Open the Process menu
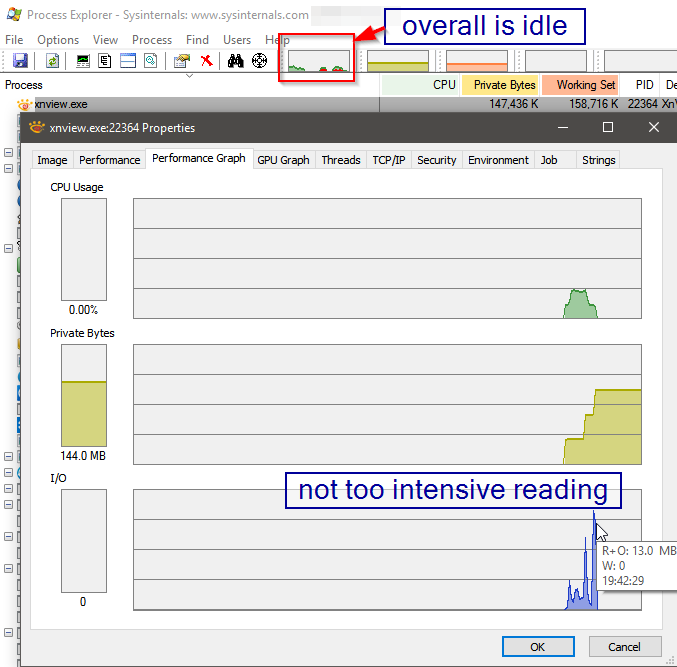Screen dimensions: 677x667 tap(152, 40)
